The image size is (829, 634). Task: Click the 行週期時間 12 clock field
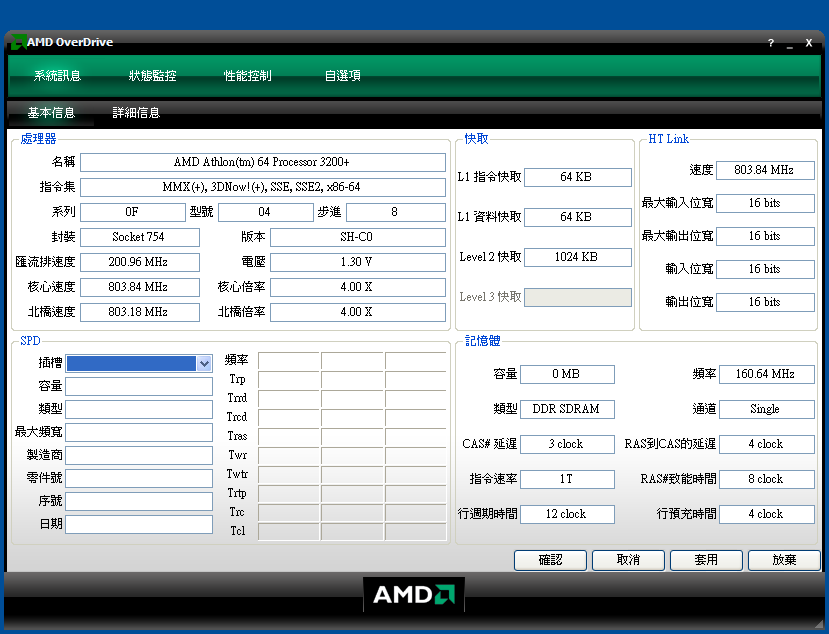pyautogui.click(x=567, y=514)
